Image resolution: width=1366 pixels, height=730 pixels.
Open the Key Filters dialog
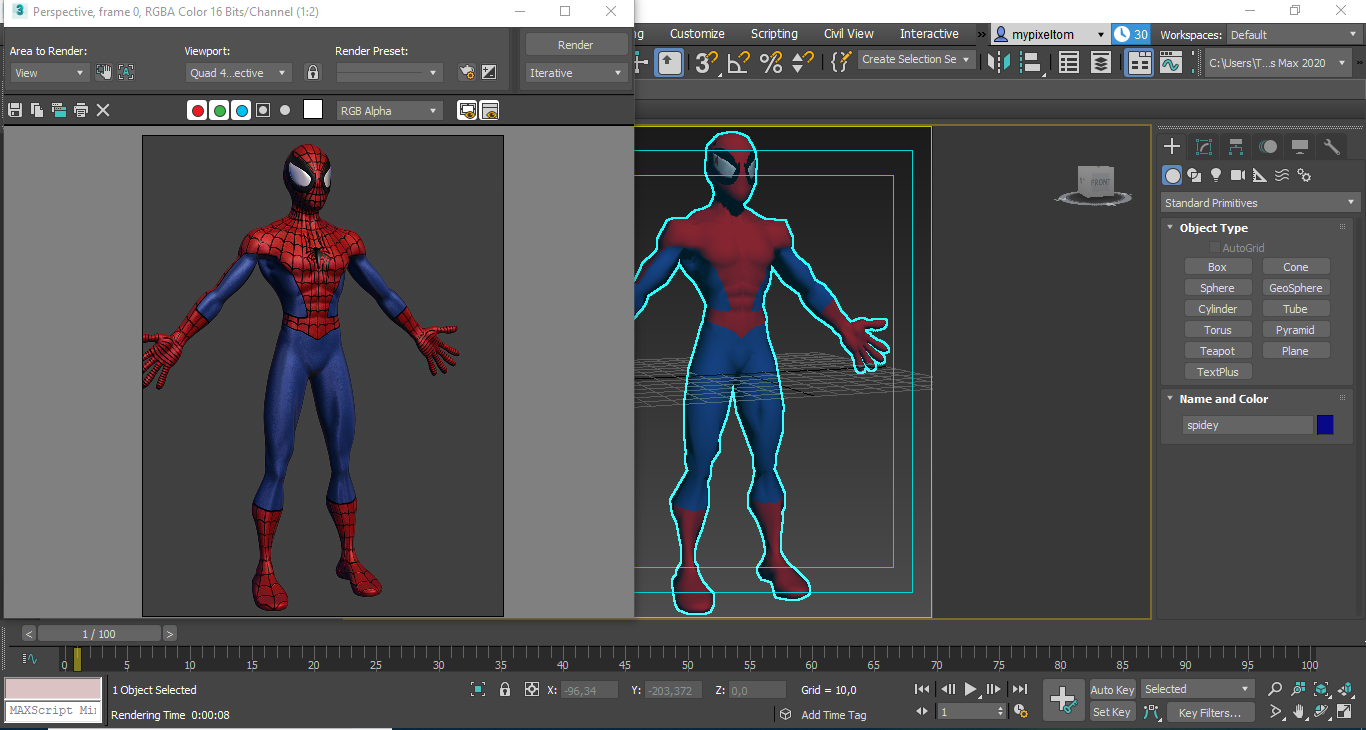[1209, 713]
